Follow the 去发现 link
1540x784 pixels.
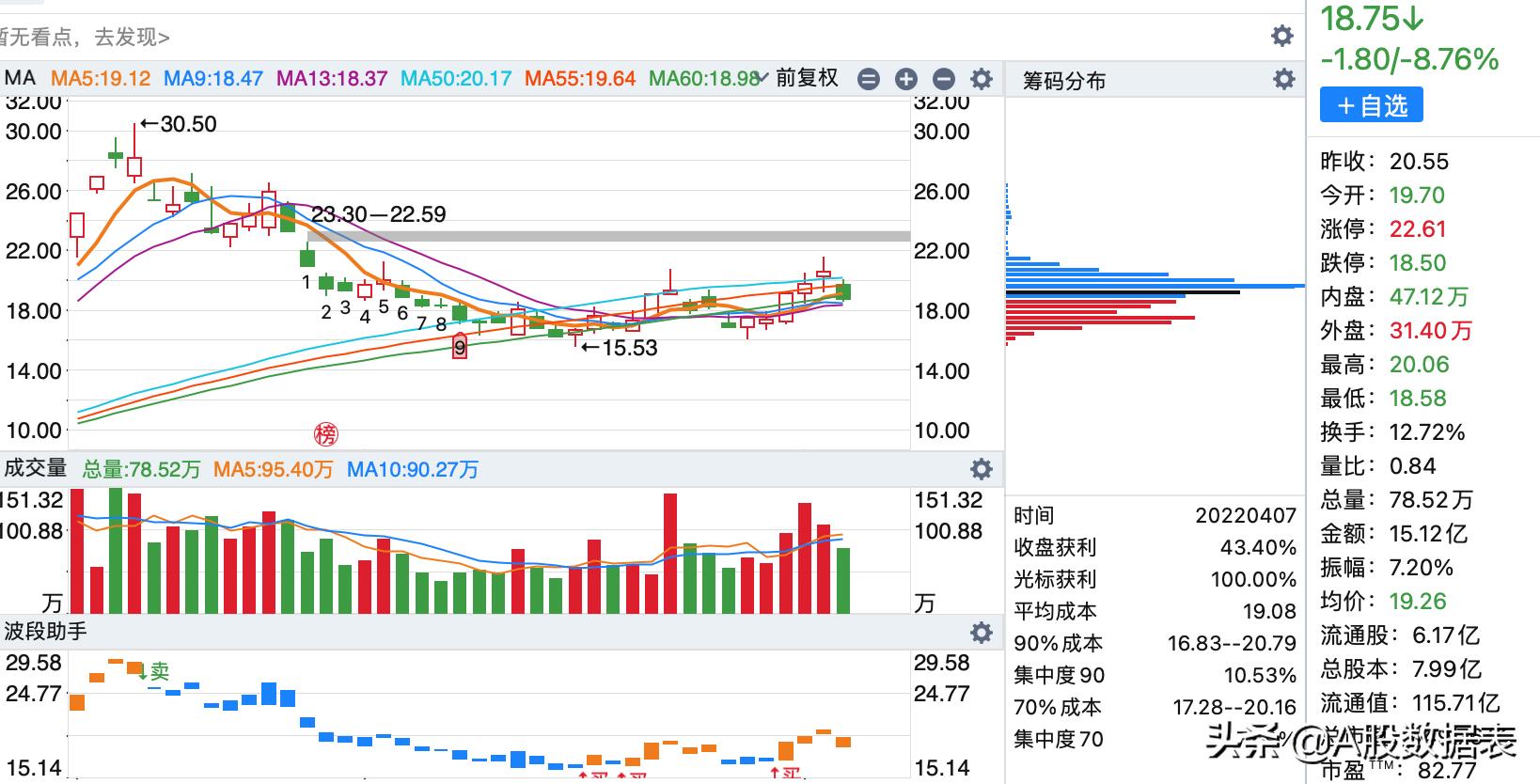click(132, 38)
